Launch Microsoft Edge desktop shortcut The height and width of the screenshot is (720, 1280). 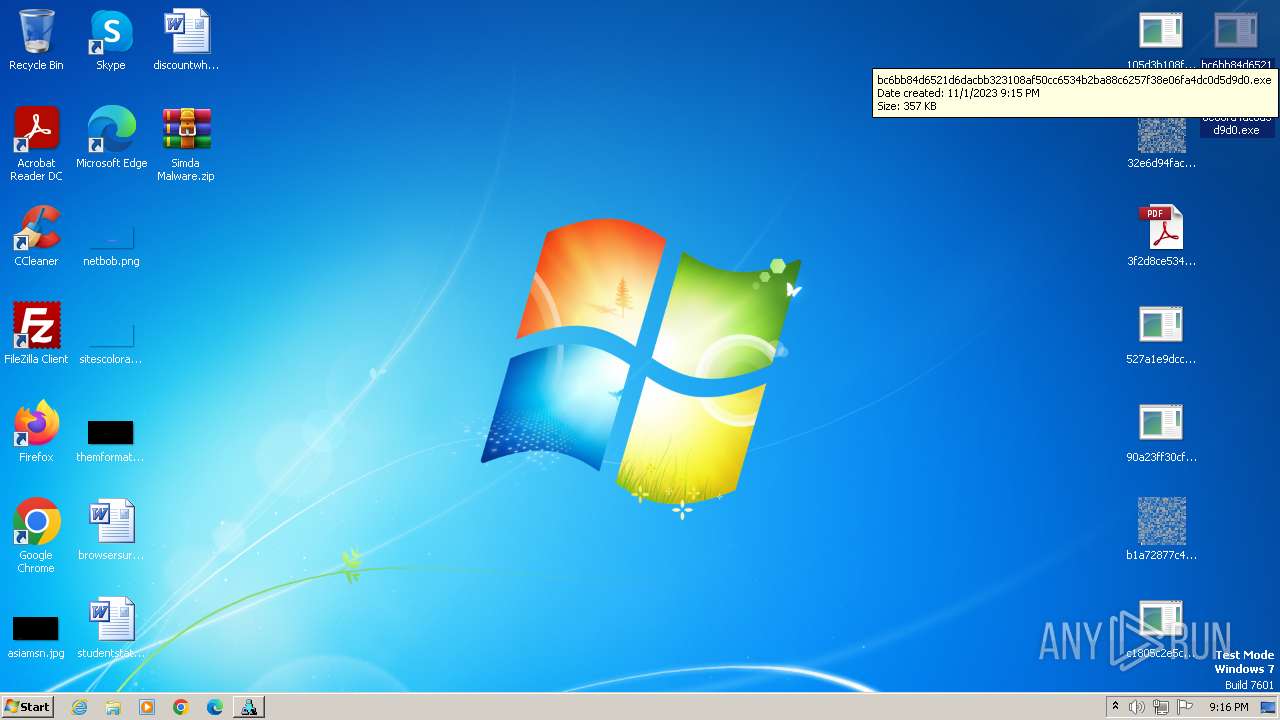pos(111,138)
